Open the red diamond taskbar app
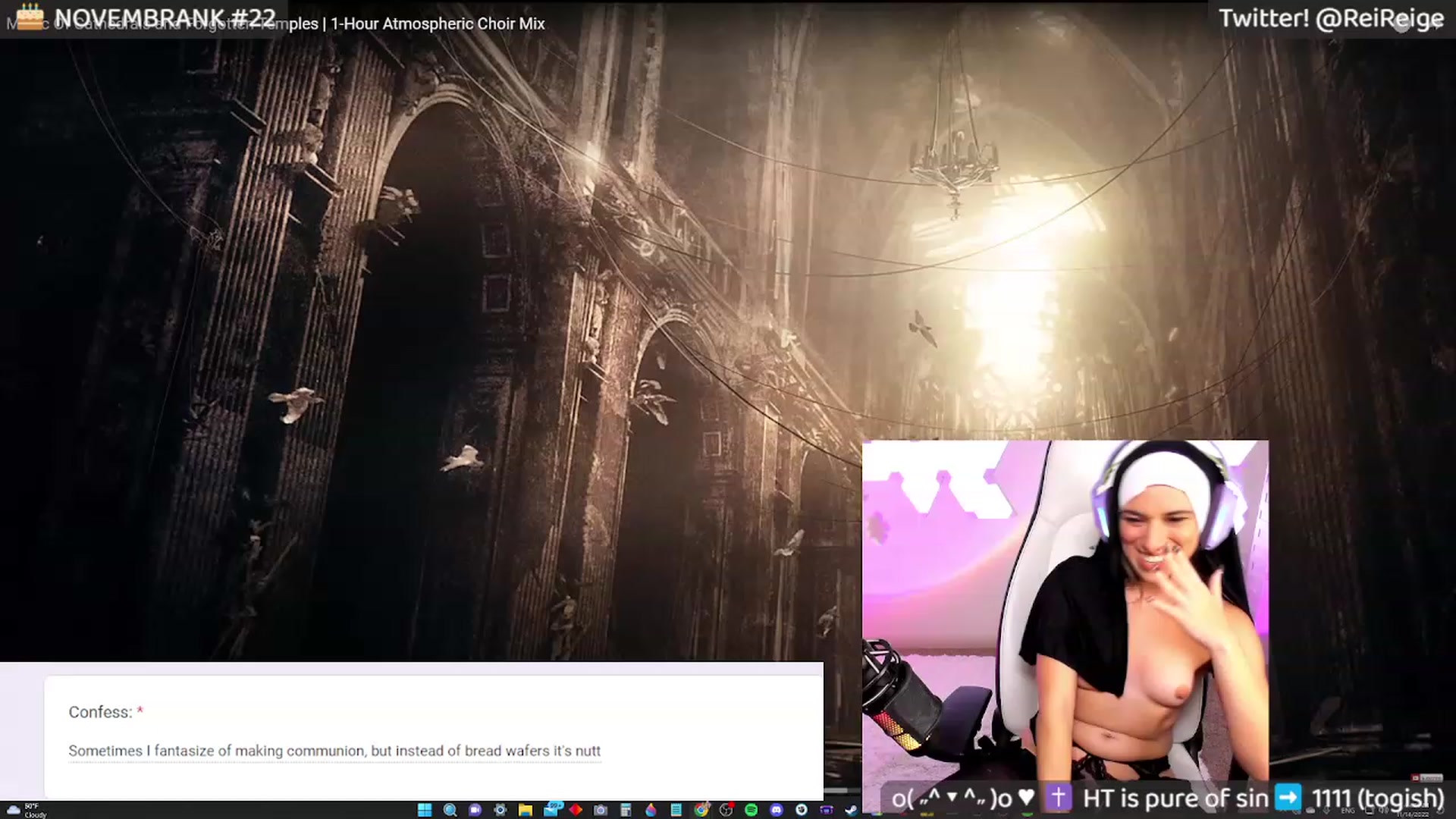Screen dimensions: 1456x819 [x=576, y=810]
